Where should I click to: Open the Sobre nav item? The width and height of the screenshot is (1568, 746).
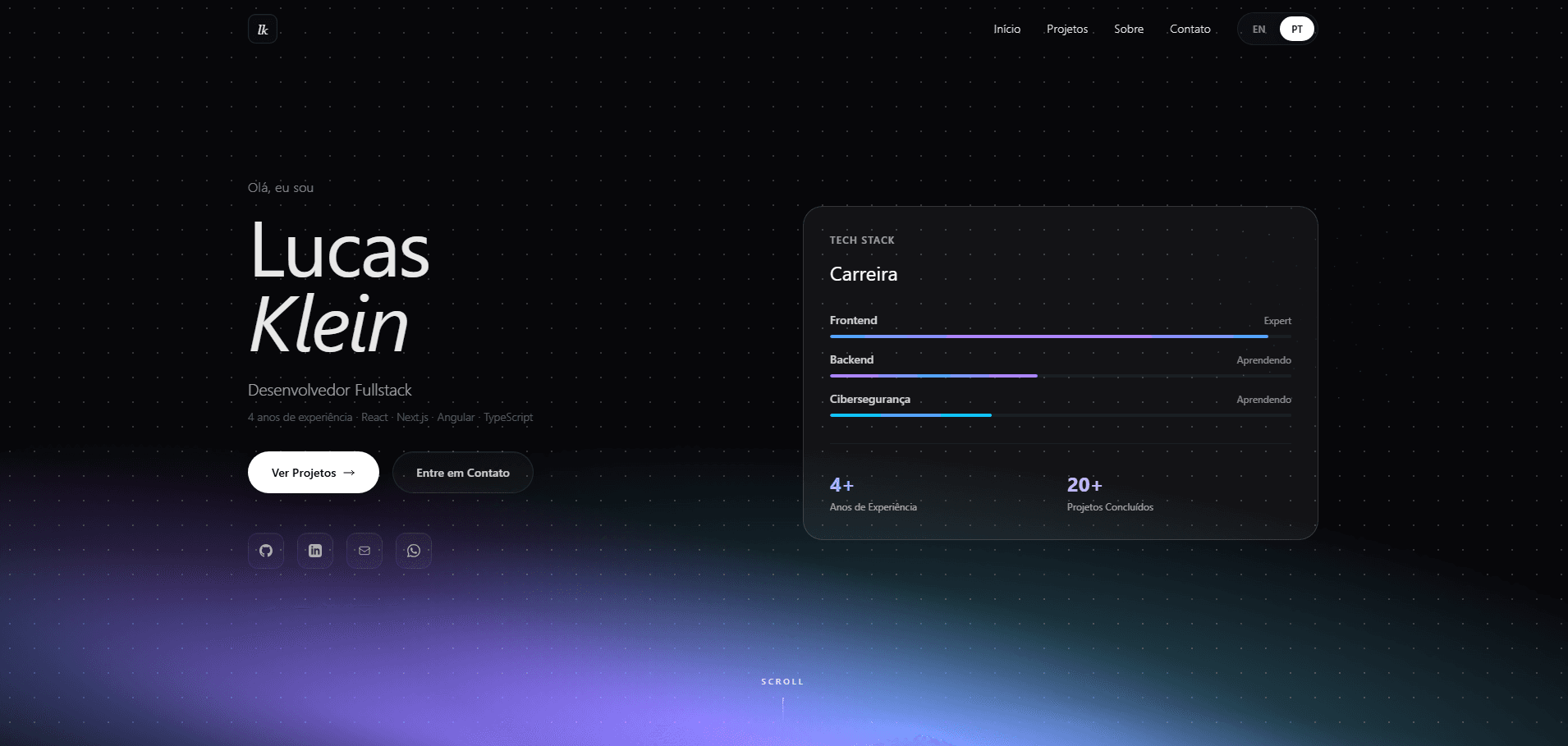pyautogui.click(x=1129, y=29)
